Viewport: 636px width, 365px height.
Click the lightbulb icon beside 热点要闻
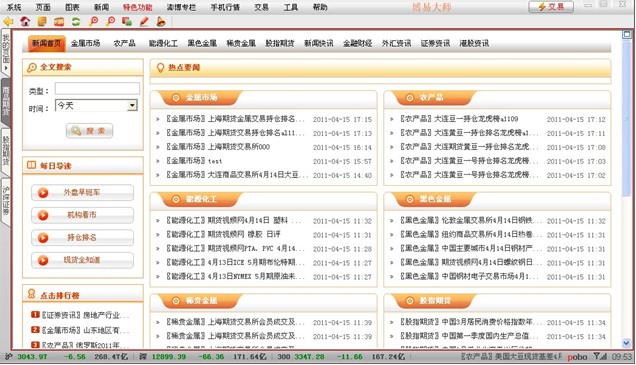(x=160, y=68)
